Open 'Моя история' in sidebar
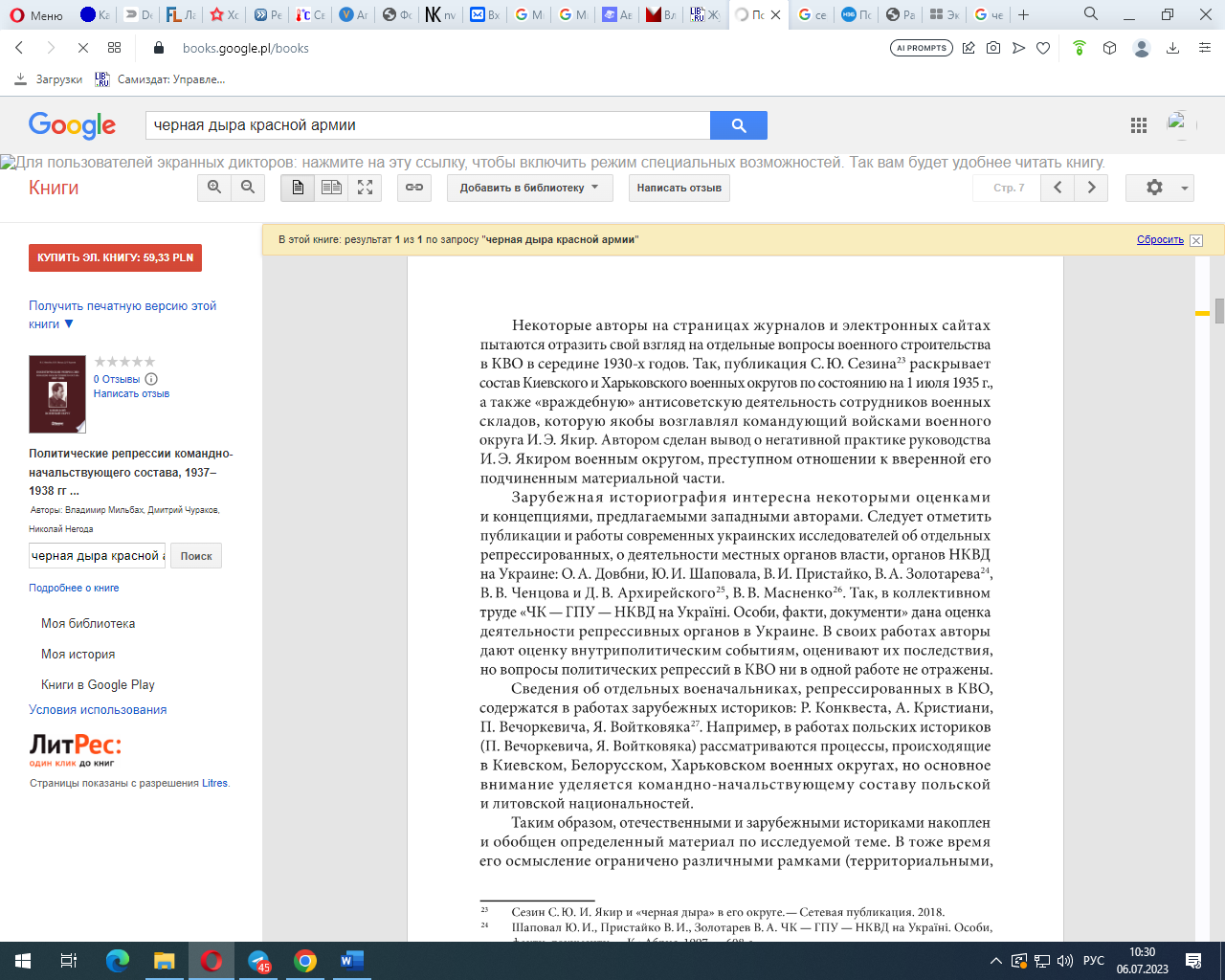The image size is (1225, 980). click(78, 654)
